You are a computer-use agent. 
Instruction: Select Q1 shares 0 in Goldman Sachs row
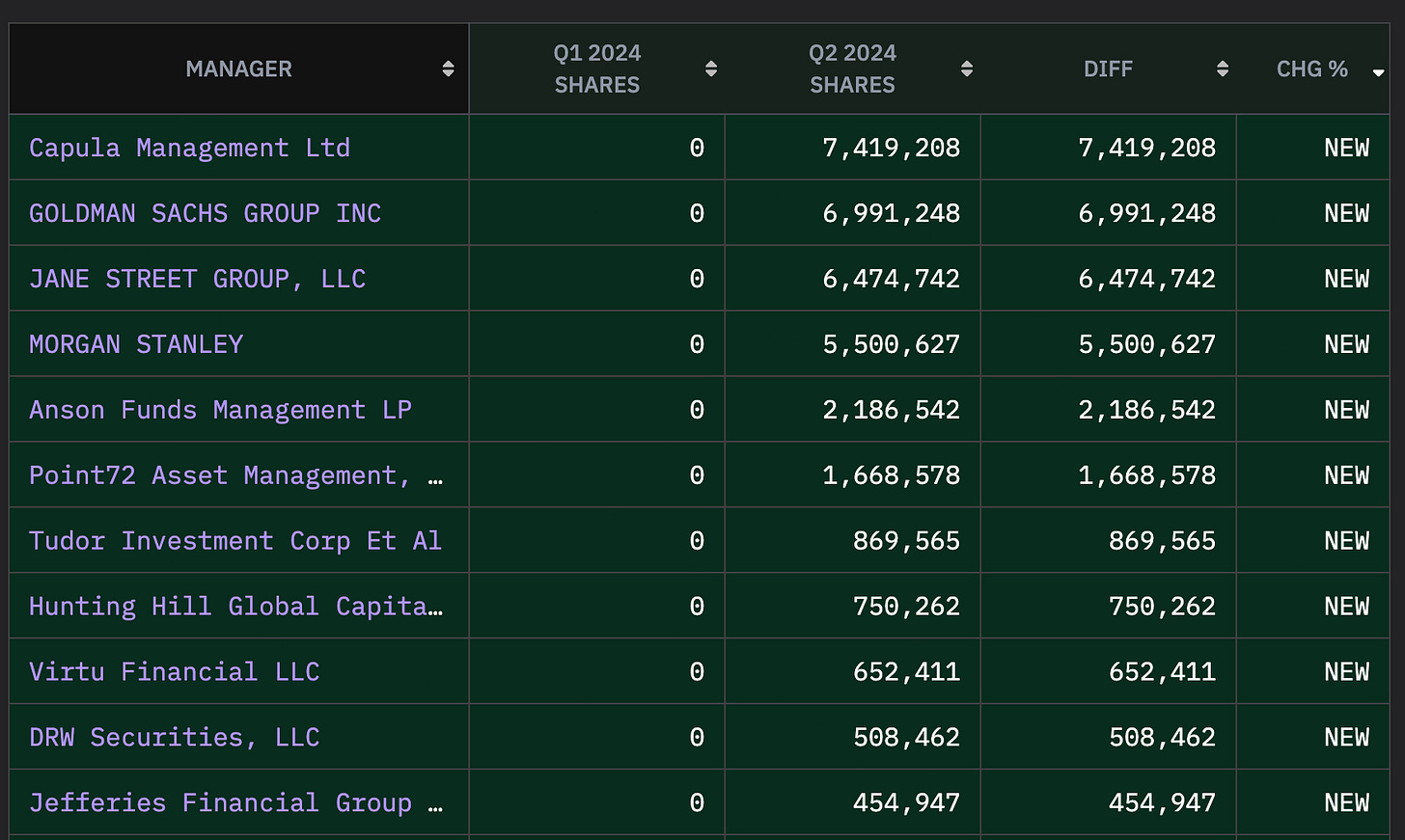(697, 213)
